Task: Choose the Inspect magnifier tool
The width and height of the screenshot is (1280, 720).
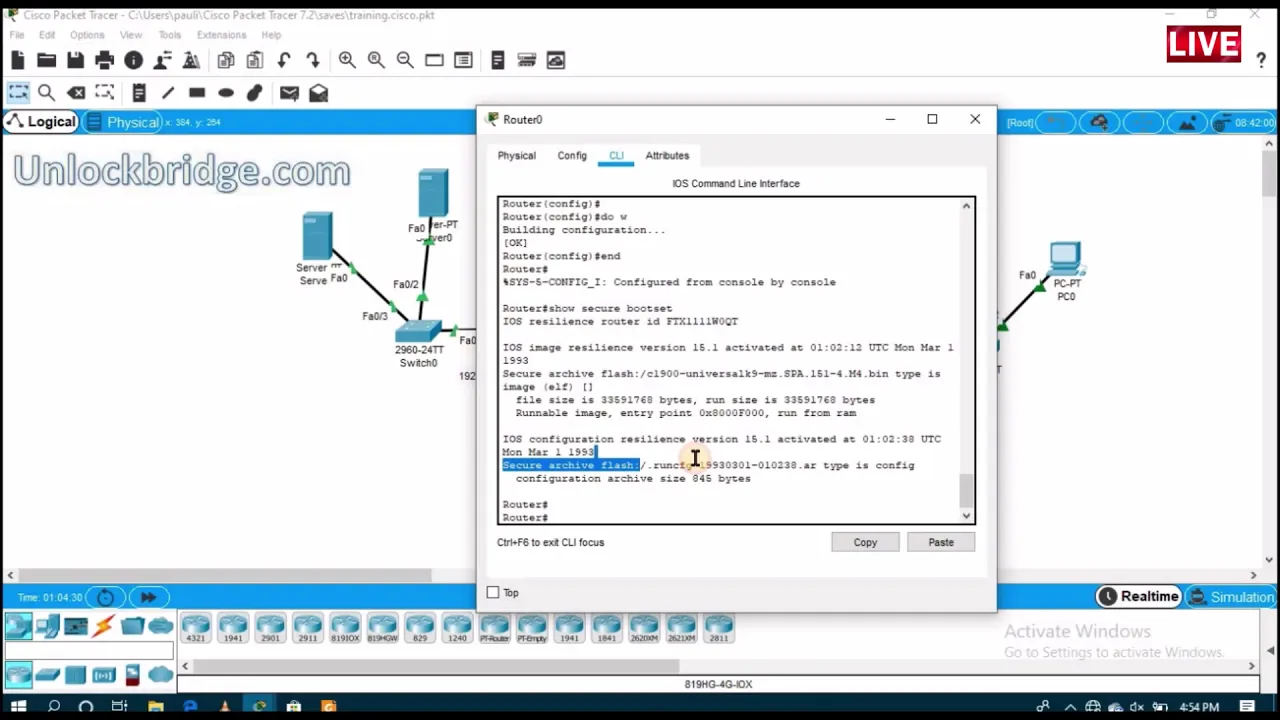Action: (46, 93)
